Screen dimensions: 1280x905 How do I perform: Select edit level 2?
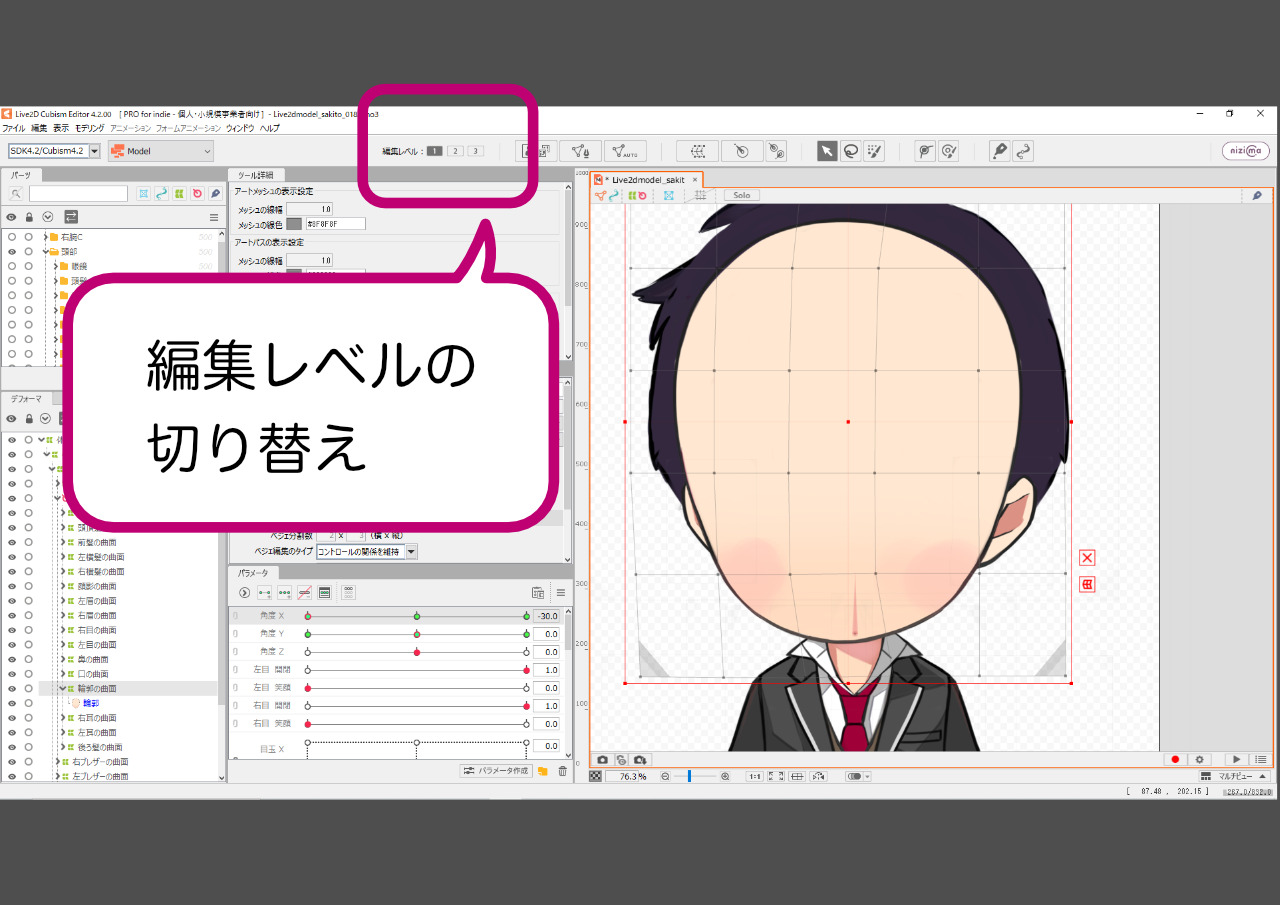click(x=455, y=151)
